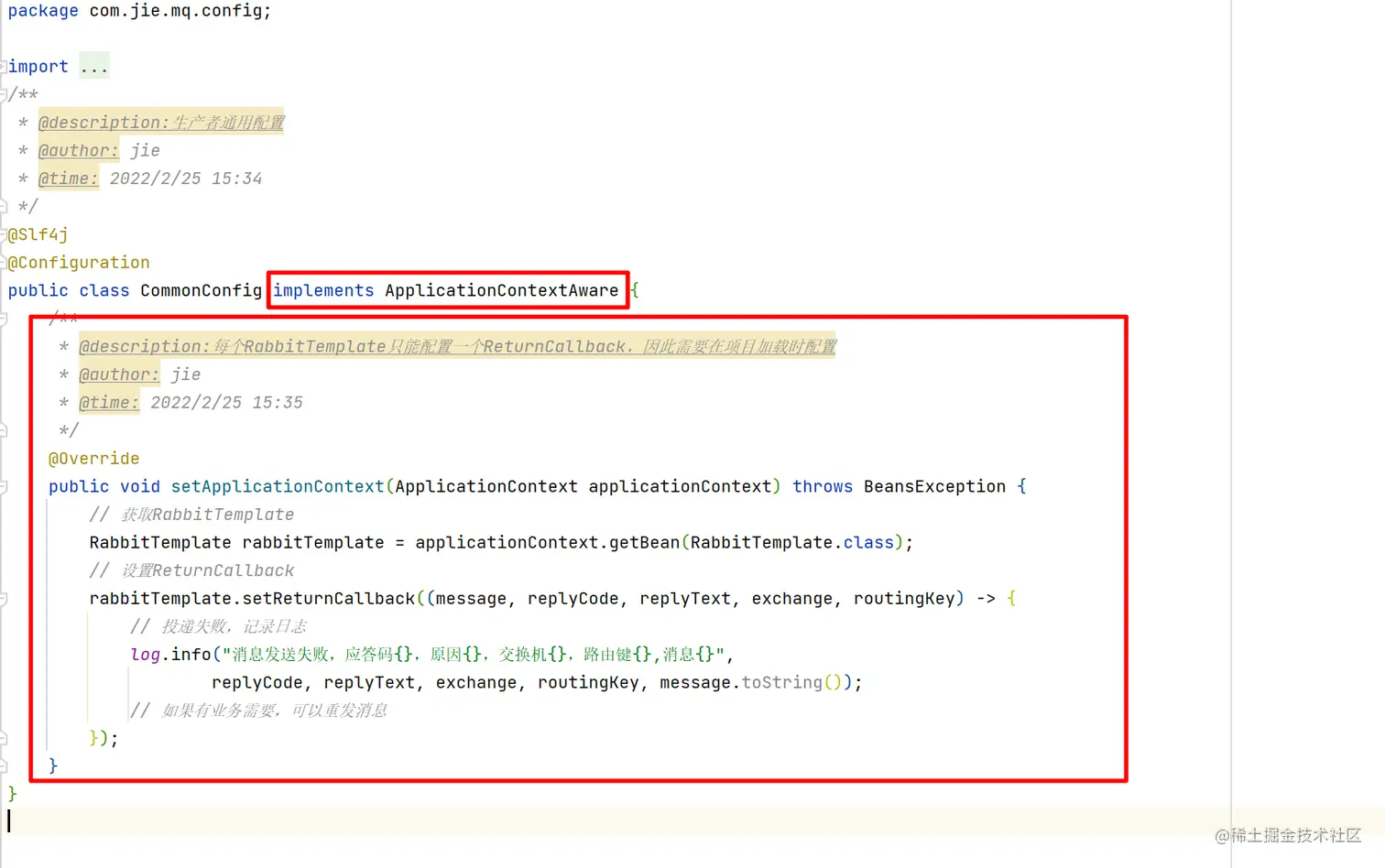This screenshot has width=1385, height=868.
Task: Click the setReturnCallback method call
Action: tap(328, 599)
